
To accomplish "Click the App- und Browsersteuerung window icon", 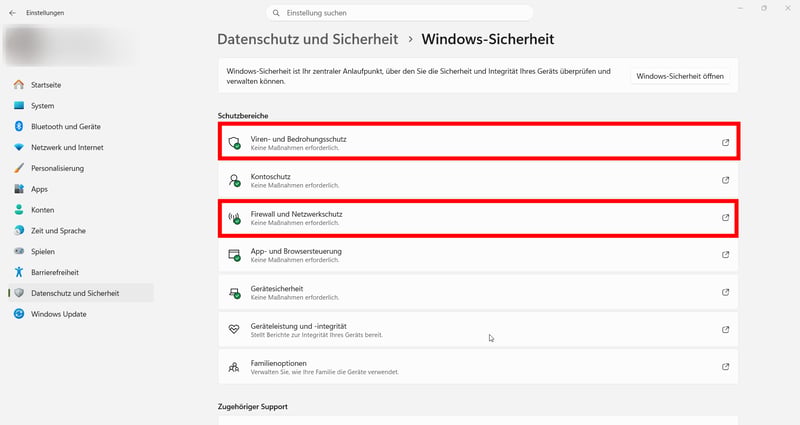I will coord(234,255).
